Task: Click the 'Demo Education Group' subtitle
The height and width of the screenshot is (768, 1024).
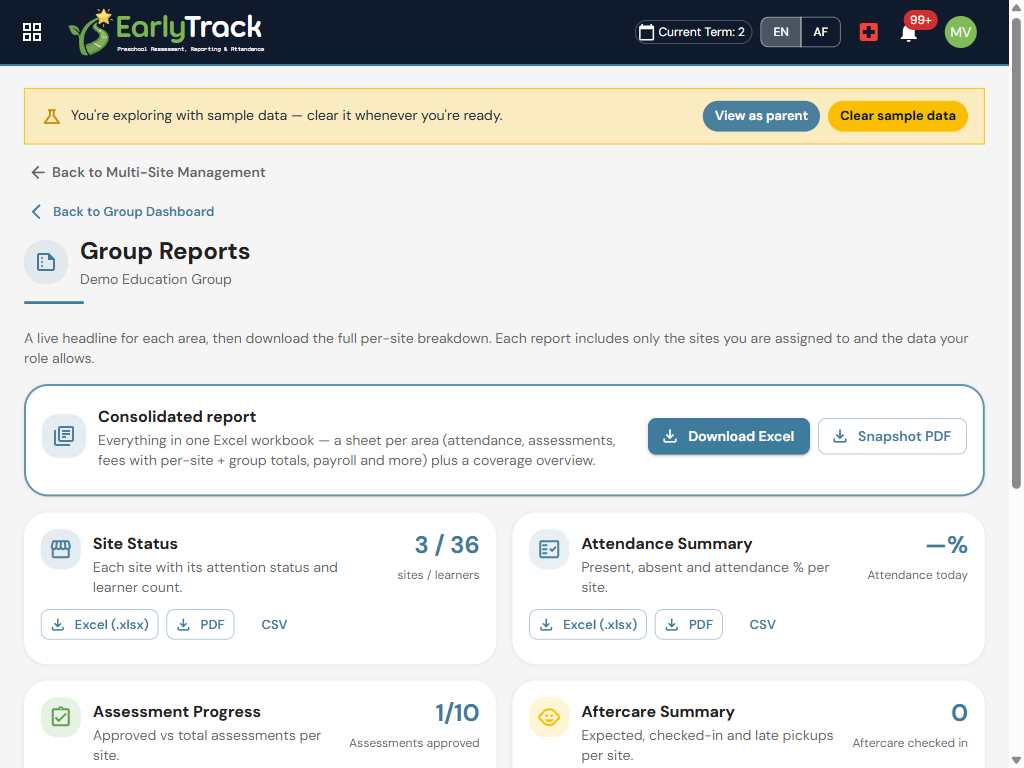Action: pos(155,280)
